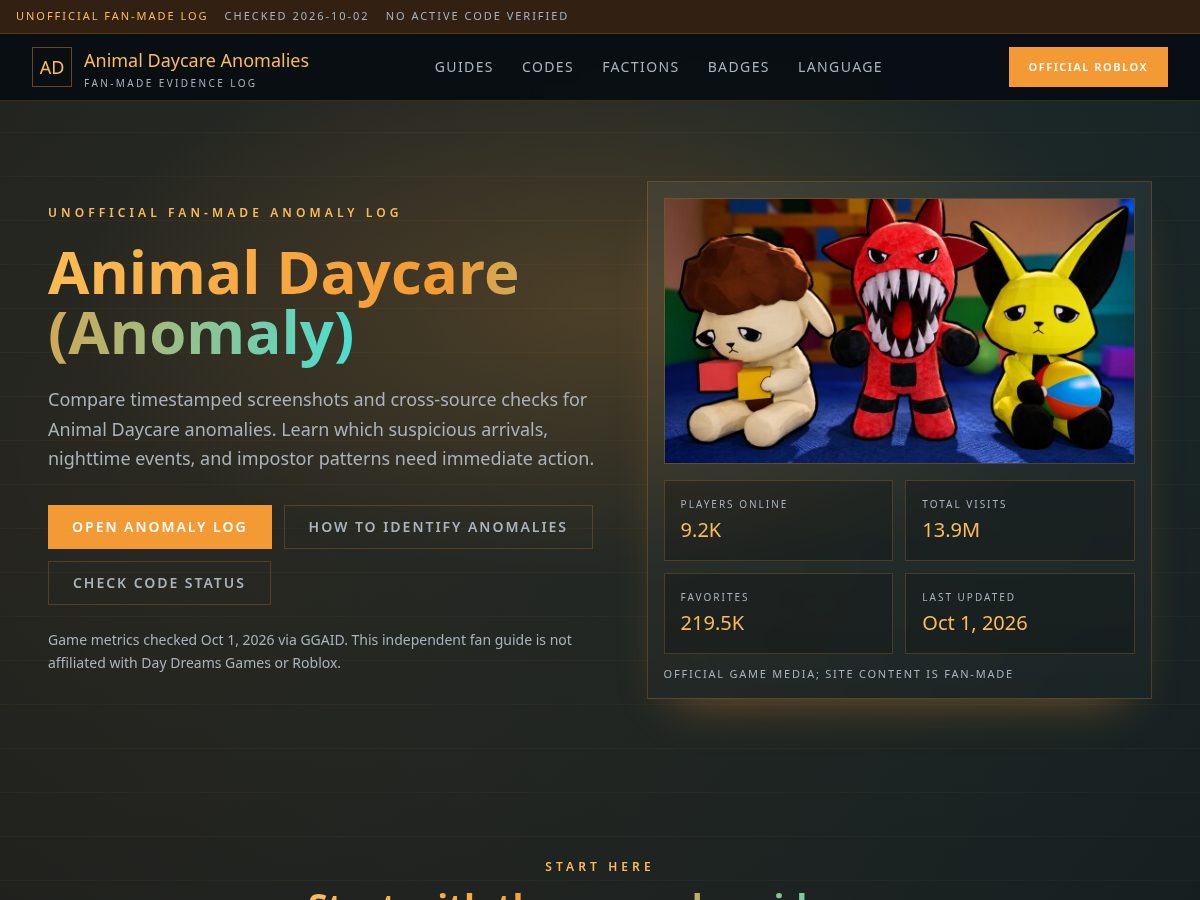This screenshot has height=900, width=1200.
Task: View the plush animals game thumbnail
Action: click(x=899, y=331)
